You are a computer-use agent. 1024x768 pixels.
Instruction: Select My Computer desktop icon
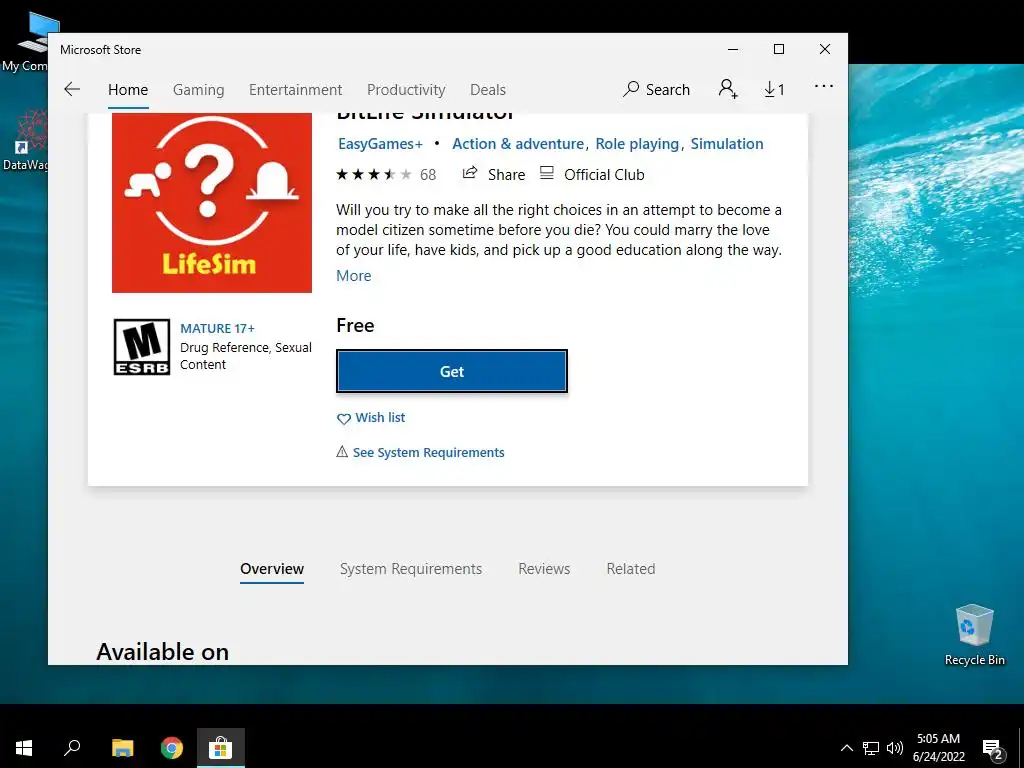[x=26, y=44]
